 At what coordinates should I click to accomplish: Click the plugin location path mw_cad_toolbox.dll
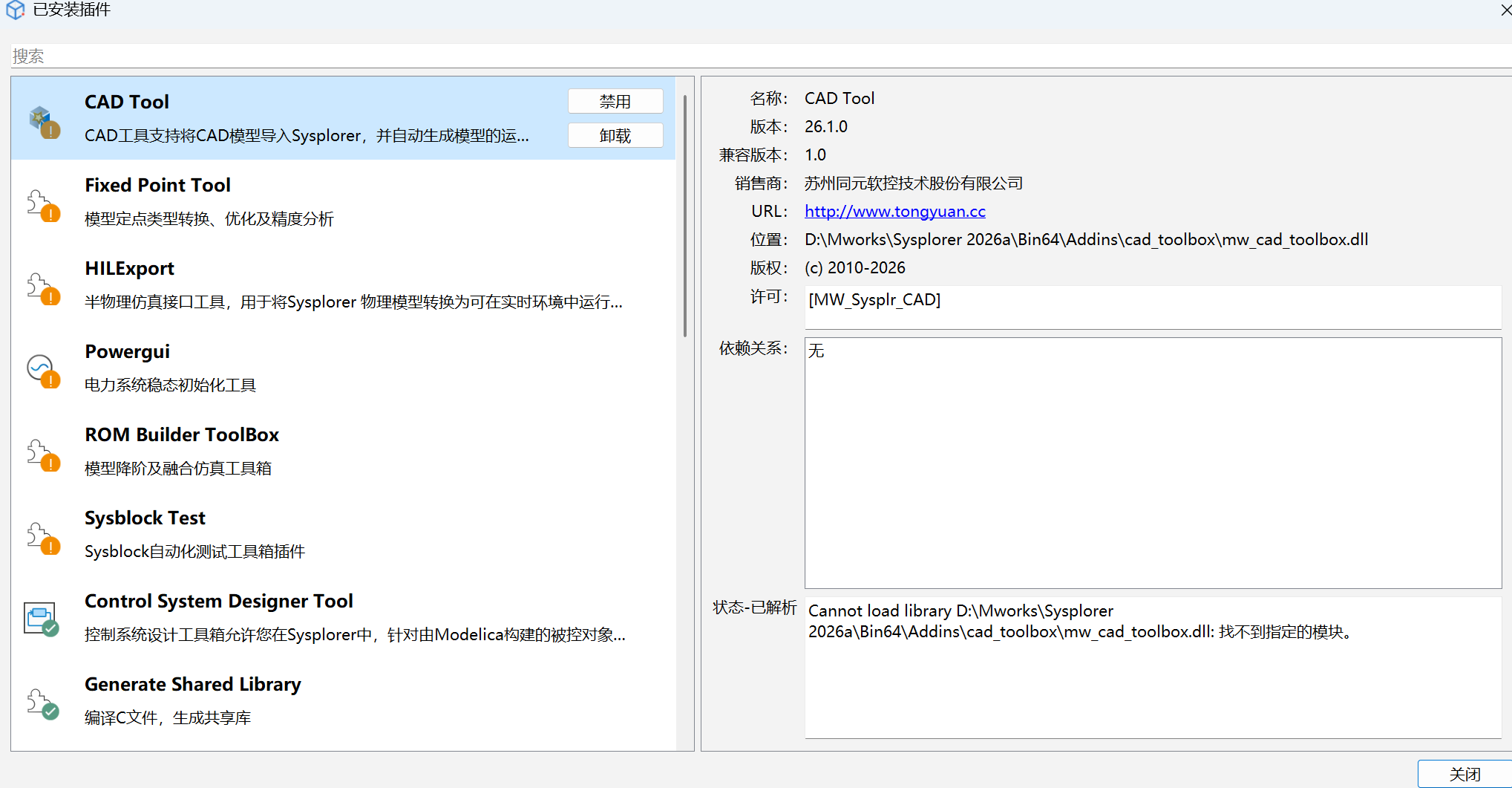click(1087, 239)
